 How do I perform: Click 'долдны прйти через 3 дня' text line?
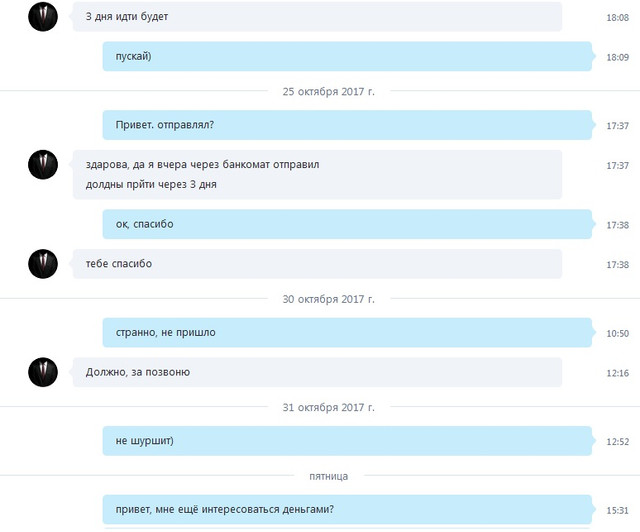point(151,185)
